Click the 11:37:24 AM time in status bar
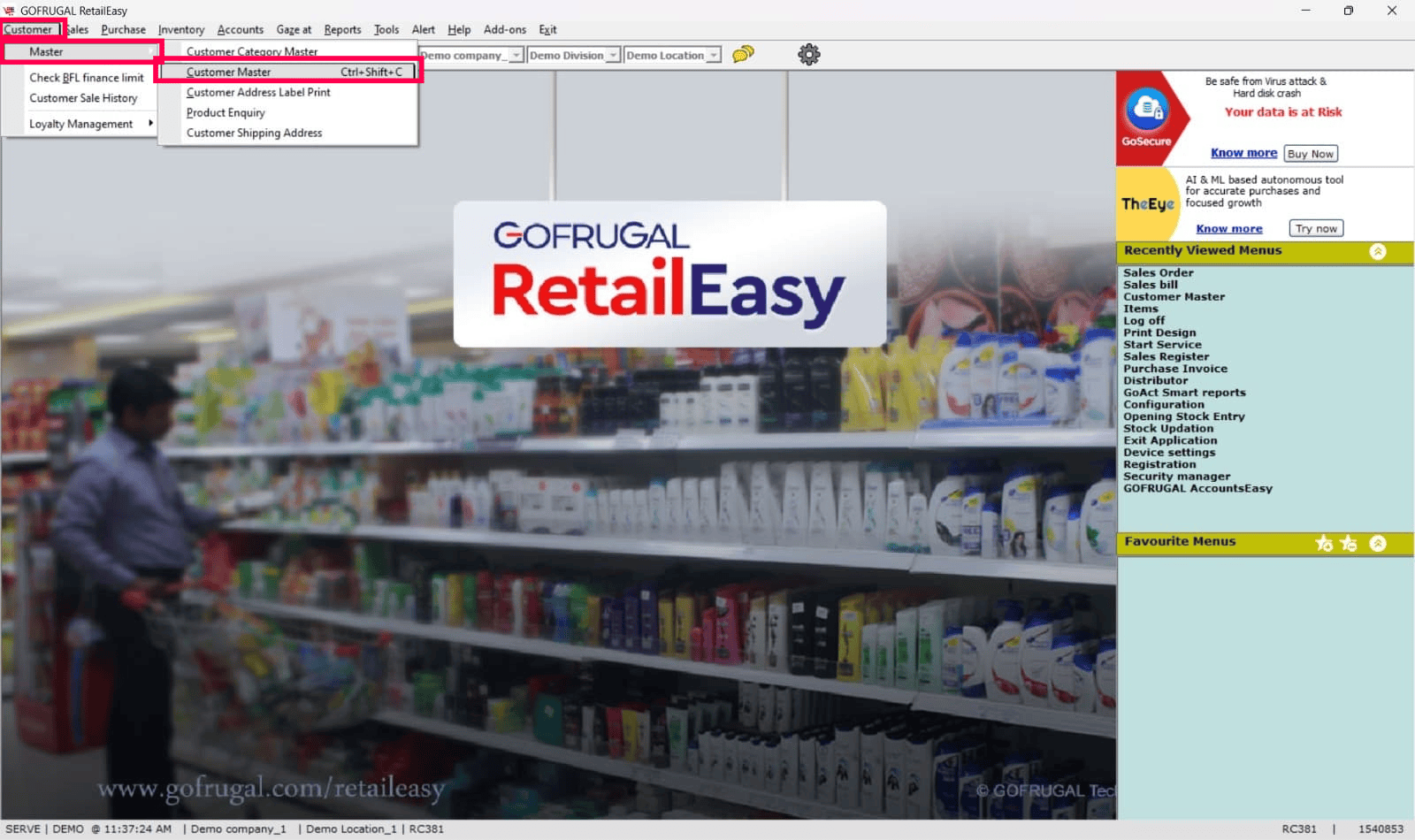Image resolution: width=1415 pixels, height=840 pixels. tap(138, 829)
